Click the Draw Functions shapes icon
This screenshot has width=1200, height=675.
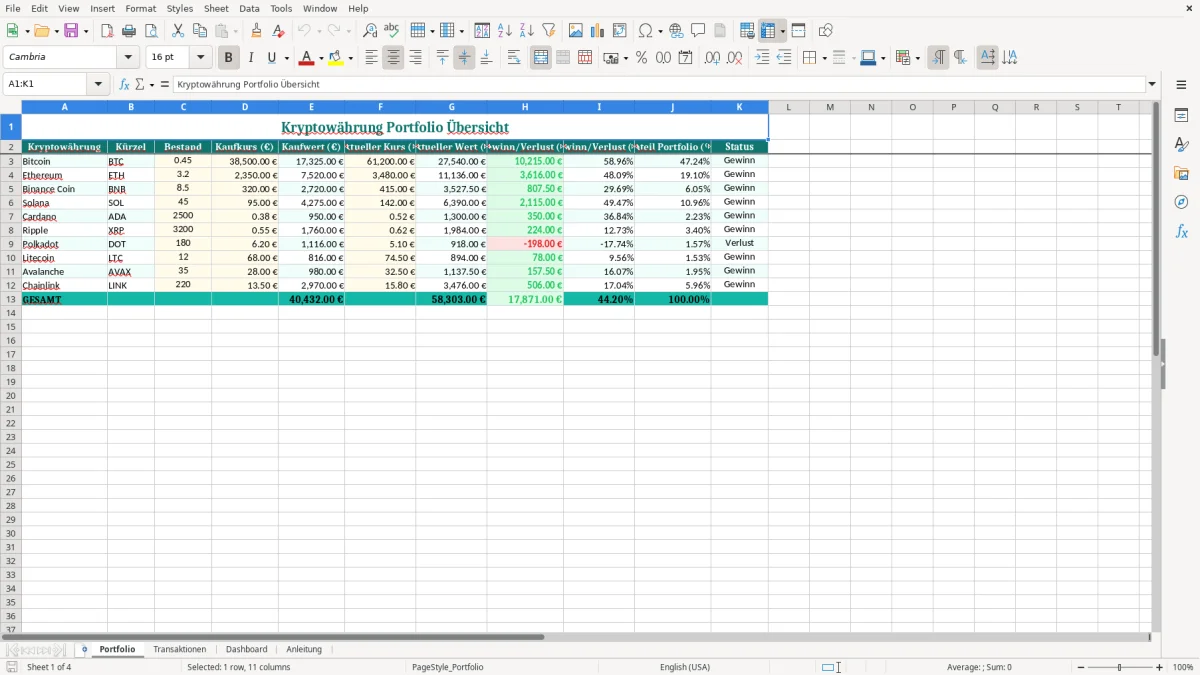coord(826,31)
